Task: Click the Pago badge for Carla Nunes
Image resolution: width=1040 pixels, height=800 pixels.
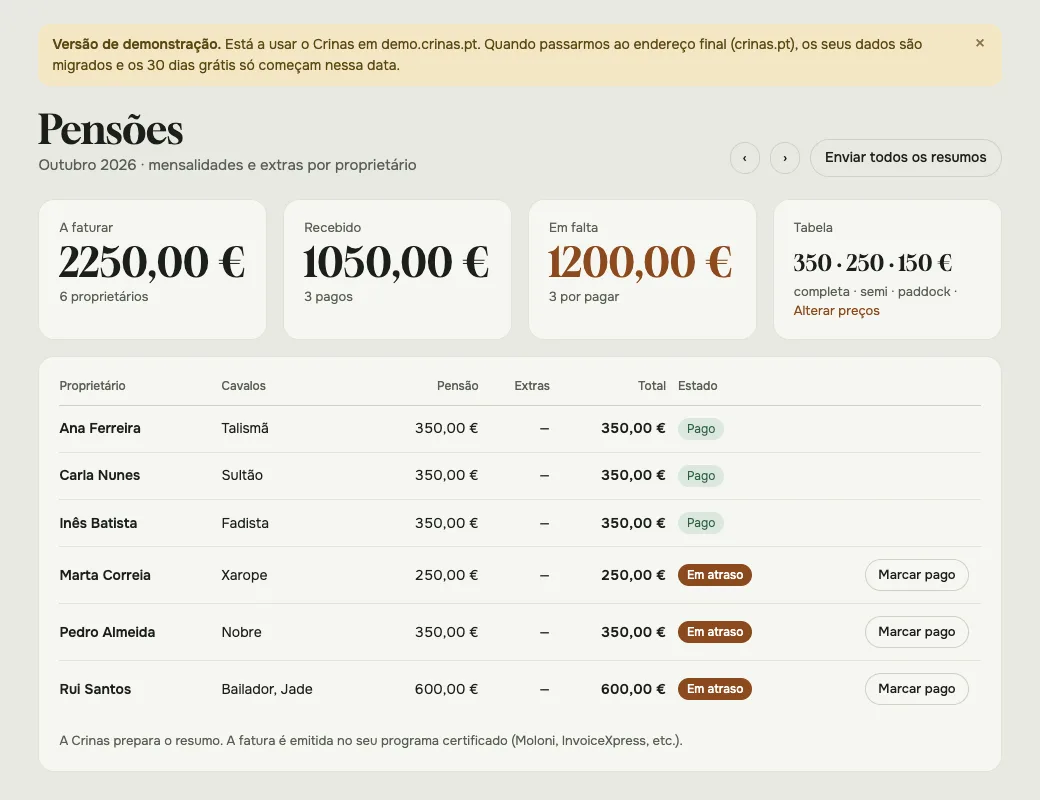Action: pos(700,476)
